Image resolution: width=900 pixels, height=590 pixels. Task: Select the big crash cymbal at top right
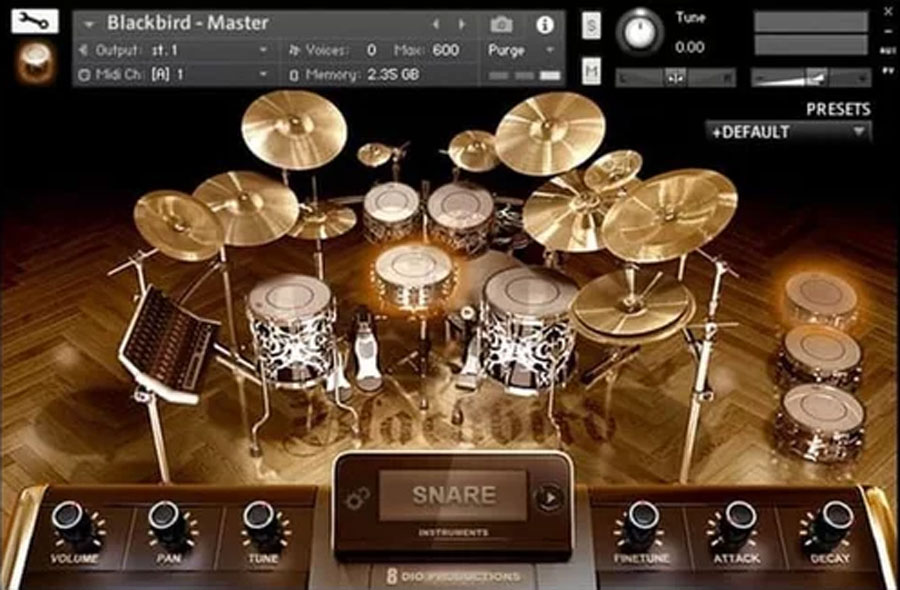point(550,133)
